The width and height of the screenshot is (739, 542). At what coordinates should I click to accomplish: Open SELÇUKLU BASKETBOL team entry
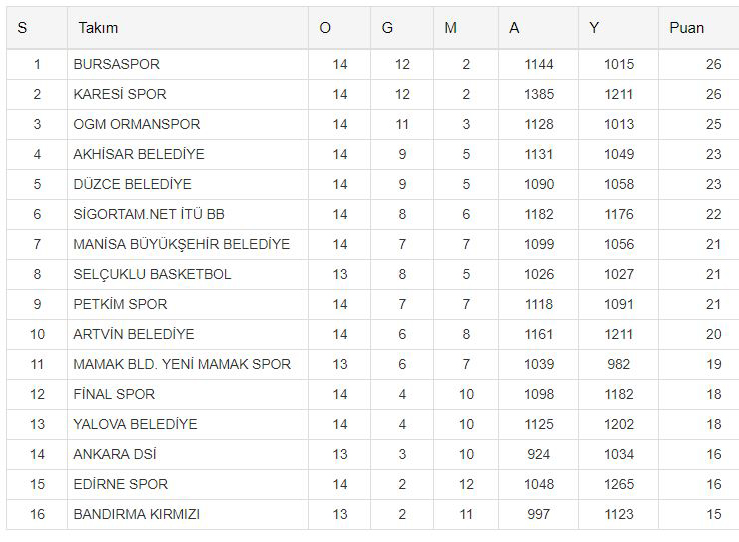pos(152,274)
